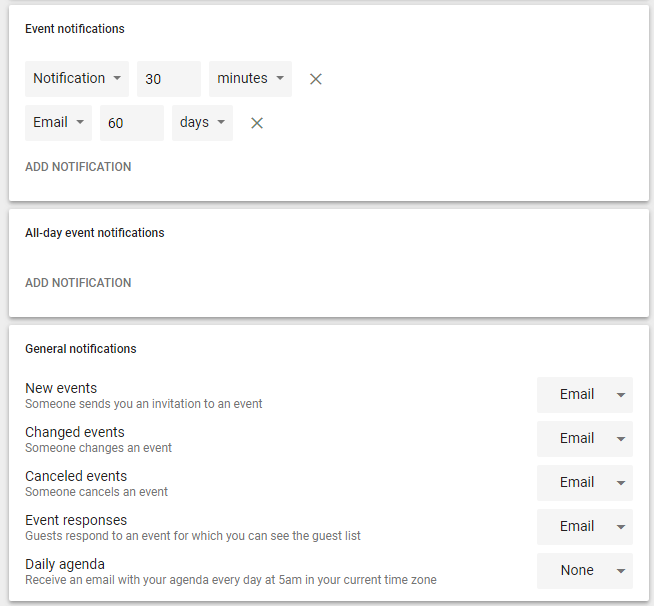
Task: Click the arrow next to New events Email
Action: coord(621,395)
